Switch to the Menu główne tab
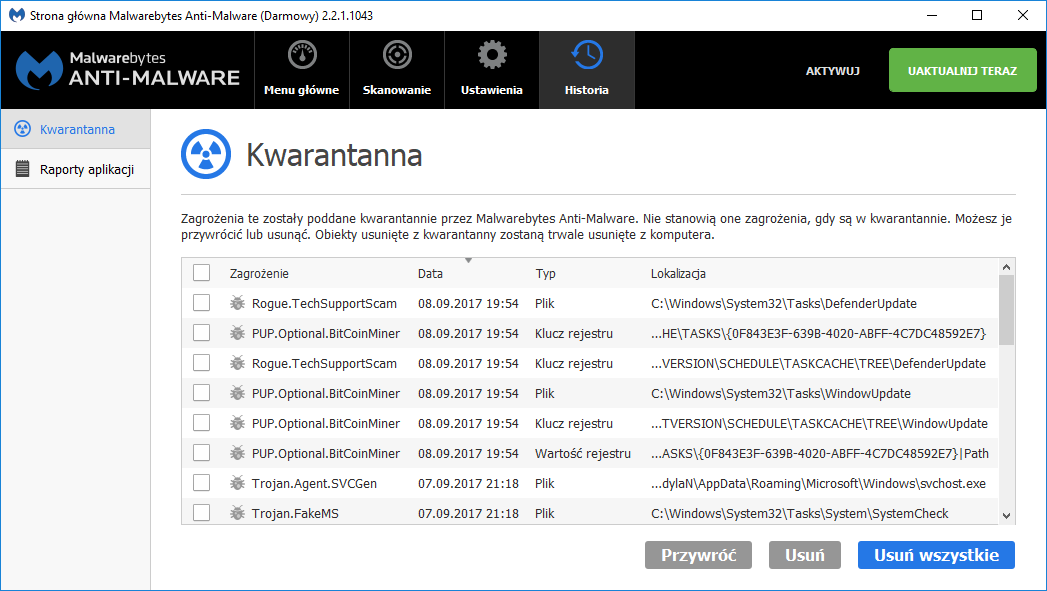This screenshot has width=1047, height=591. (302, 70)
